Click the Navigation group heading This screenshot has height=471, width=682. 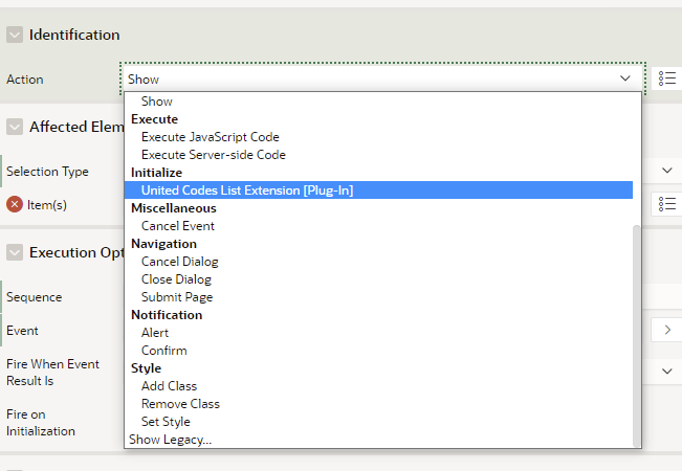click(x=164, y=244)
